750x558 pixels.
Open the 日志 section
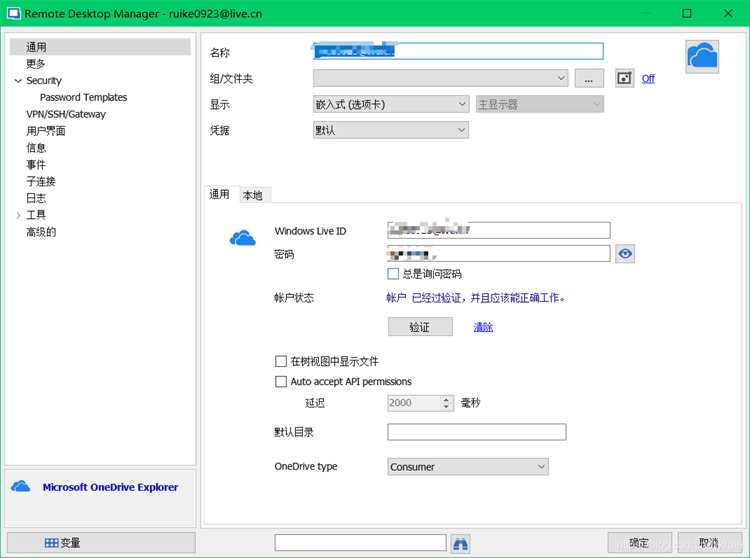(x=36, y=198)
